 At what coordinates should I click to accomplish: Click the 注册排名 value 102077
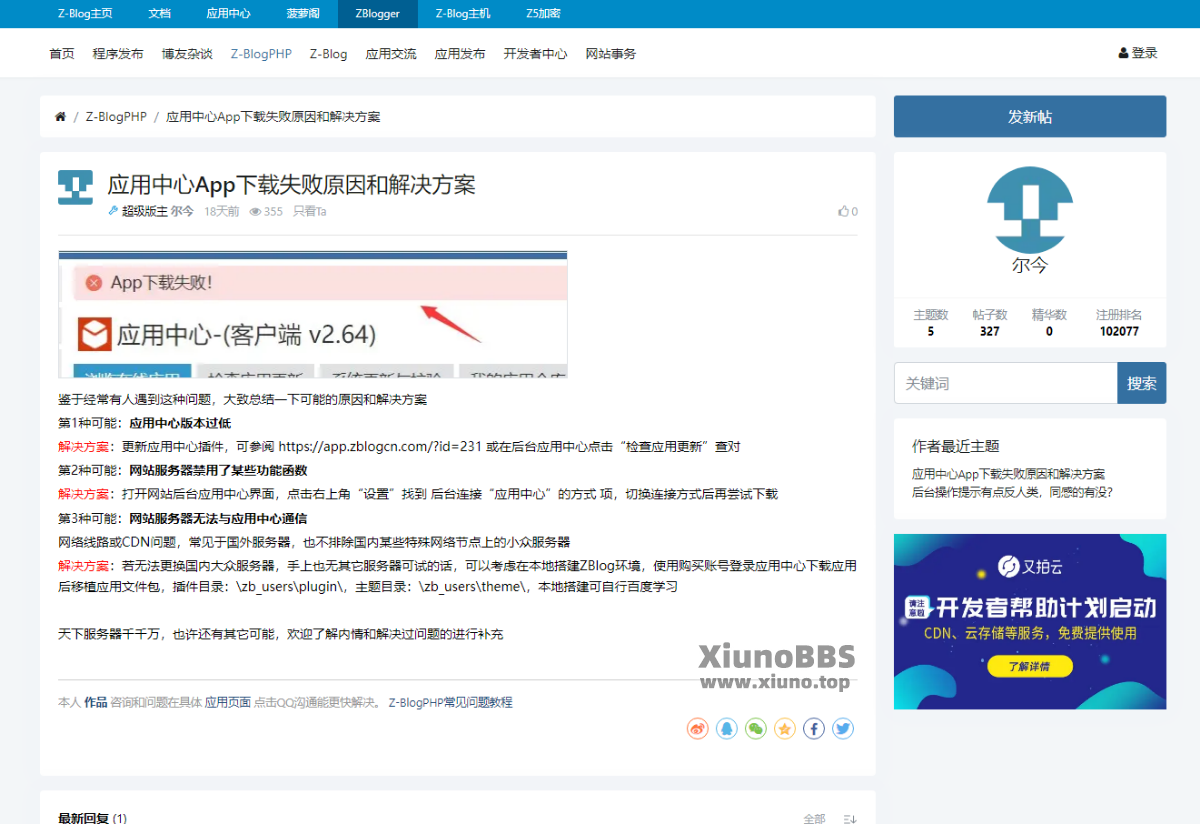point(1119,331)
